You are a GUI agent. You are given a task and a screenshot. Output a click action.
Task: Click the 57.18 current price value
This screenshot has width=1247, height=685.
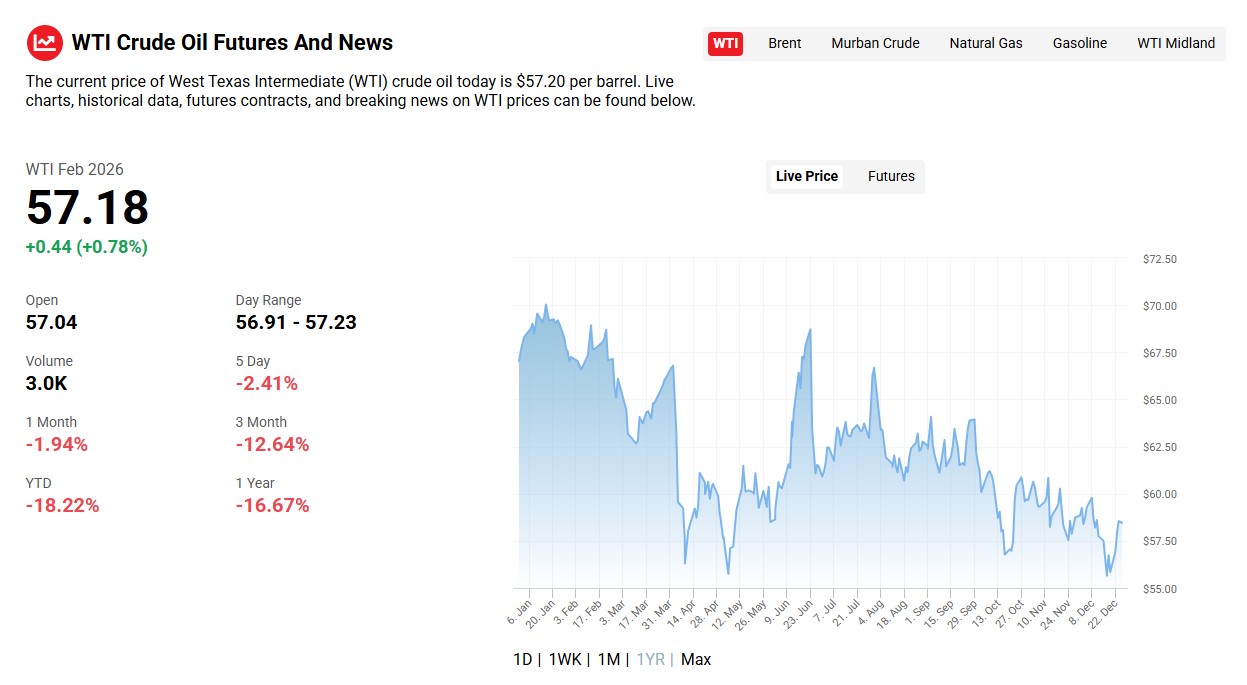coord(87,208)
